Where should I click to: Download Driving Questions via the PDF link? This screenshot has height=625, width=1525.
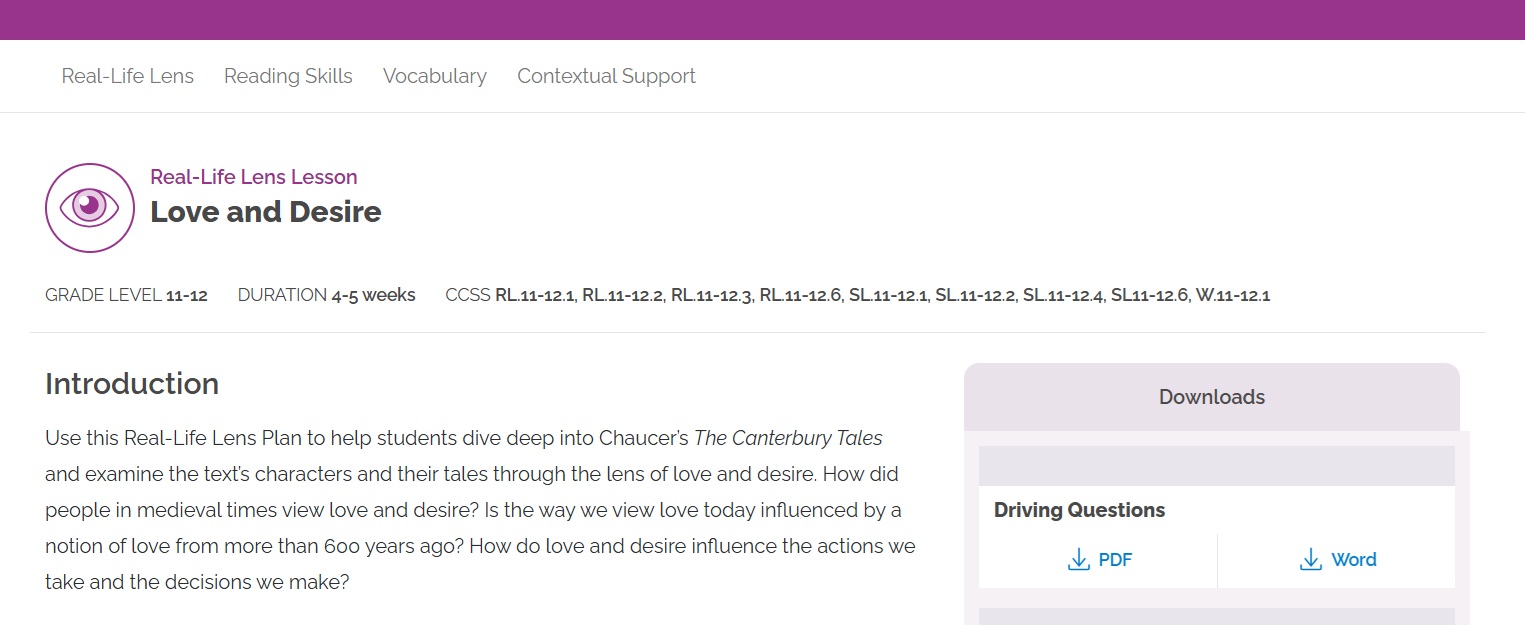tap(1114, 560)
